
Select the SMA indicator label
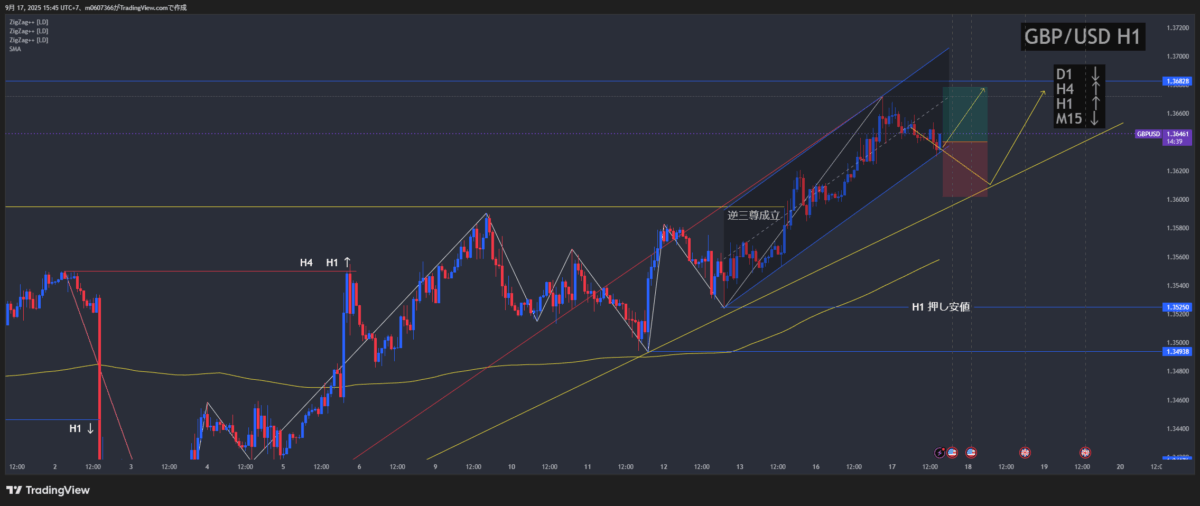pos(14,48)
